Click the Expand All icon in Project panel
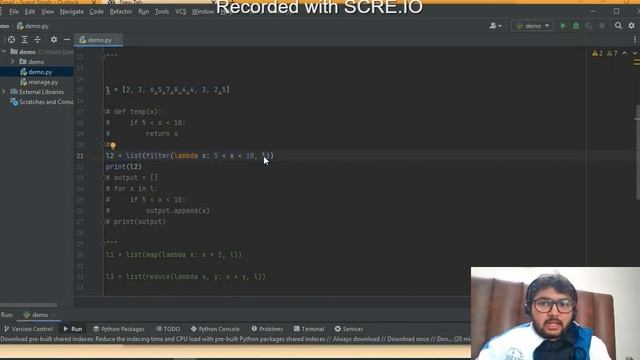The width and height of the screenshot is (640, 360). pyautogui.click(x=24, y=40)
